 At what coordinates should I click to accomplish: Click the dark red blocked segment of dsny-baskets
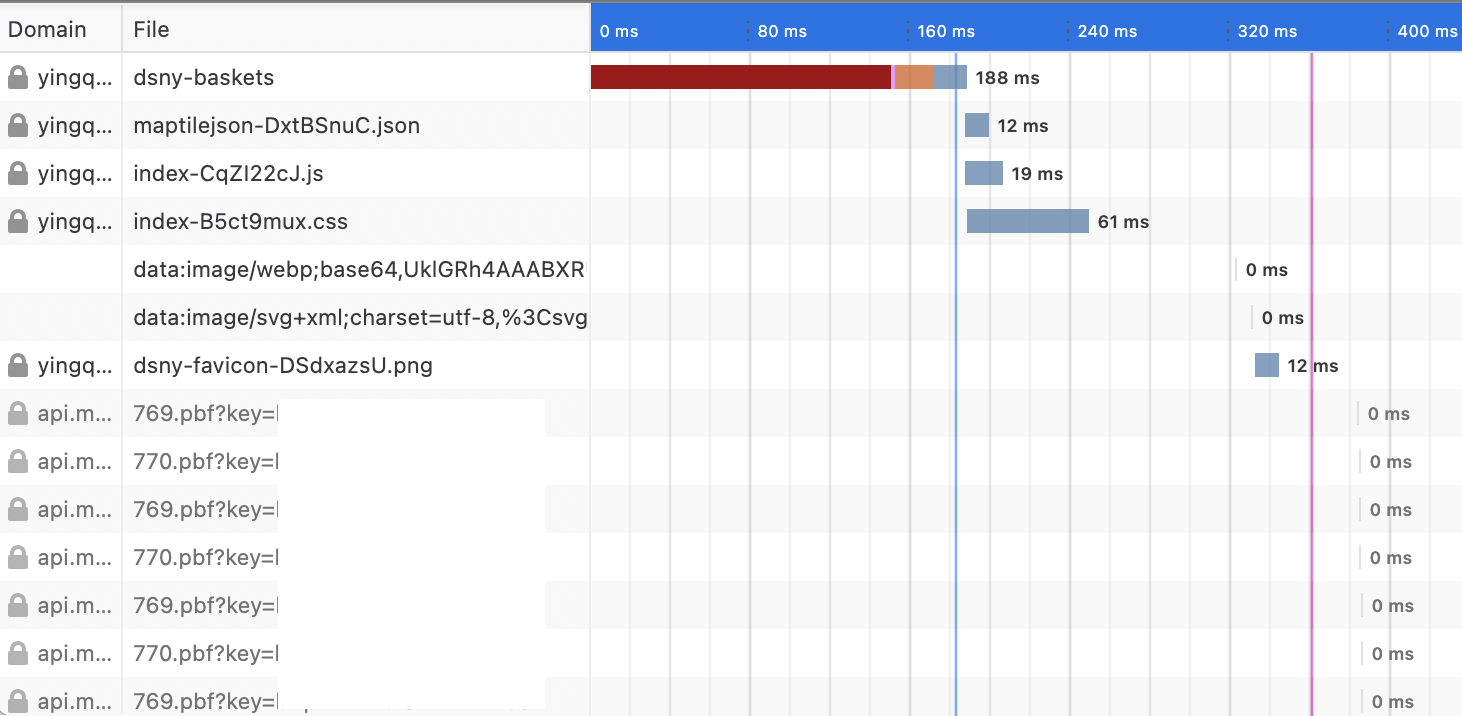(740, 77)
